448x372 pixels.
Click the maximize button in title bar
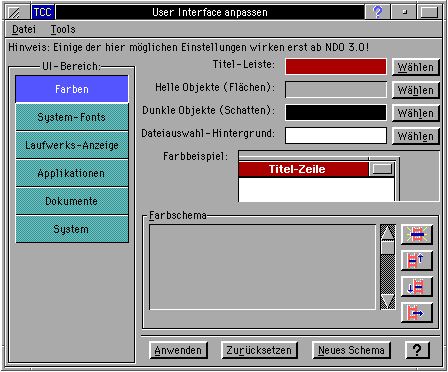(x=429, y=12)
